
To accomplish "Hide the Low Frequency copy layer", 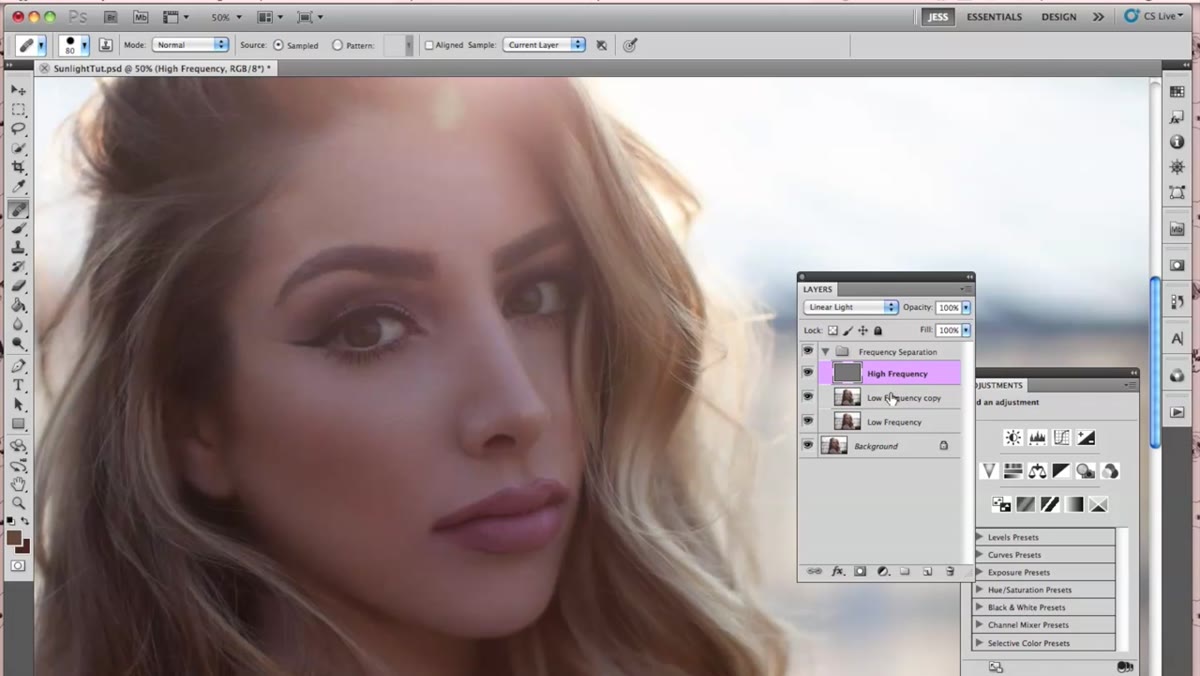I will coord(807,397).
